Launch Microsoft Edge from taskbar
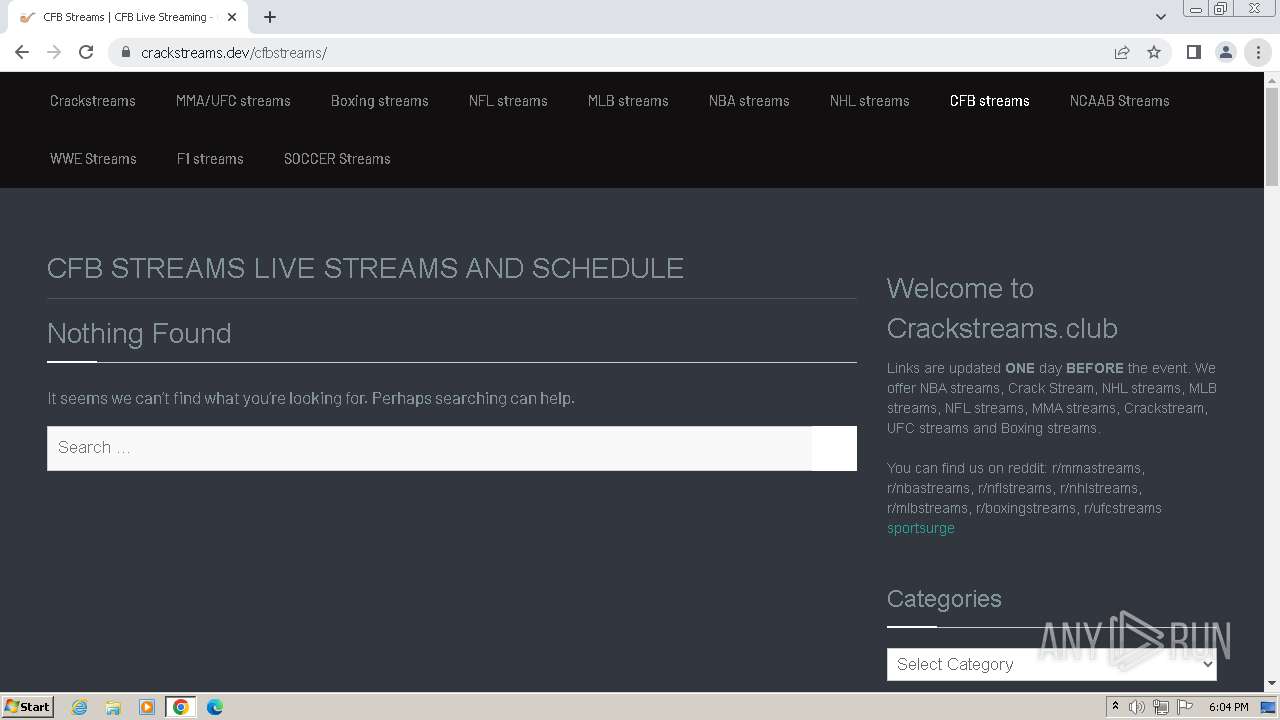 215,707
